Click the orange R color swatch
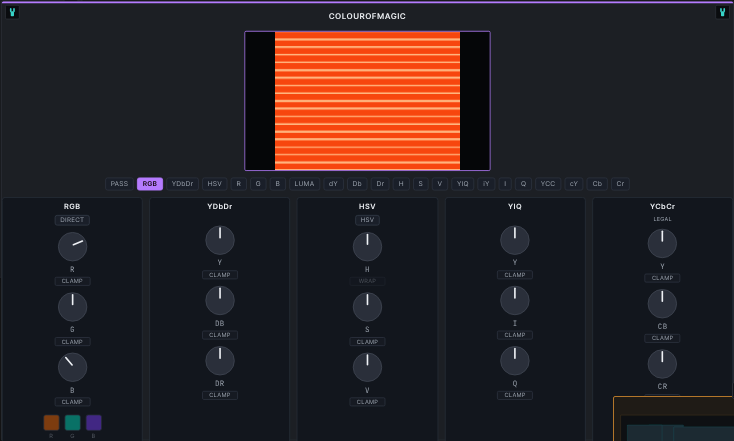This screenshot has height=441, width=734. 51,423
